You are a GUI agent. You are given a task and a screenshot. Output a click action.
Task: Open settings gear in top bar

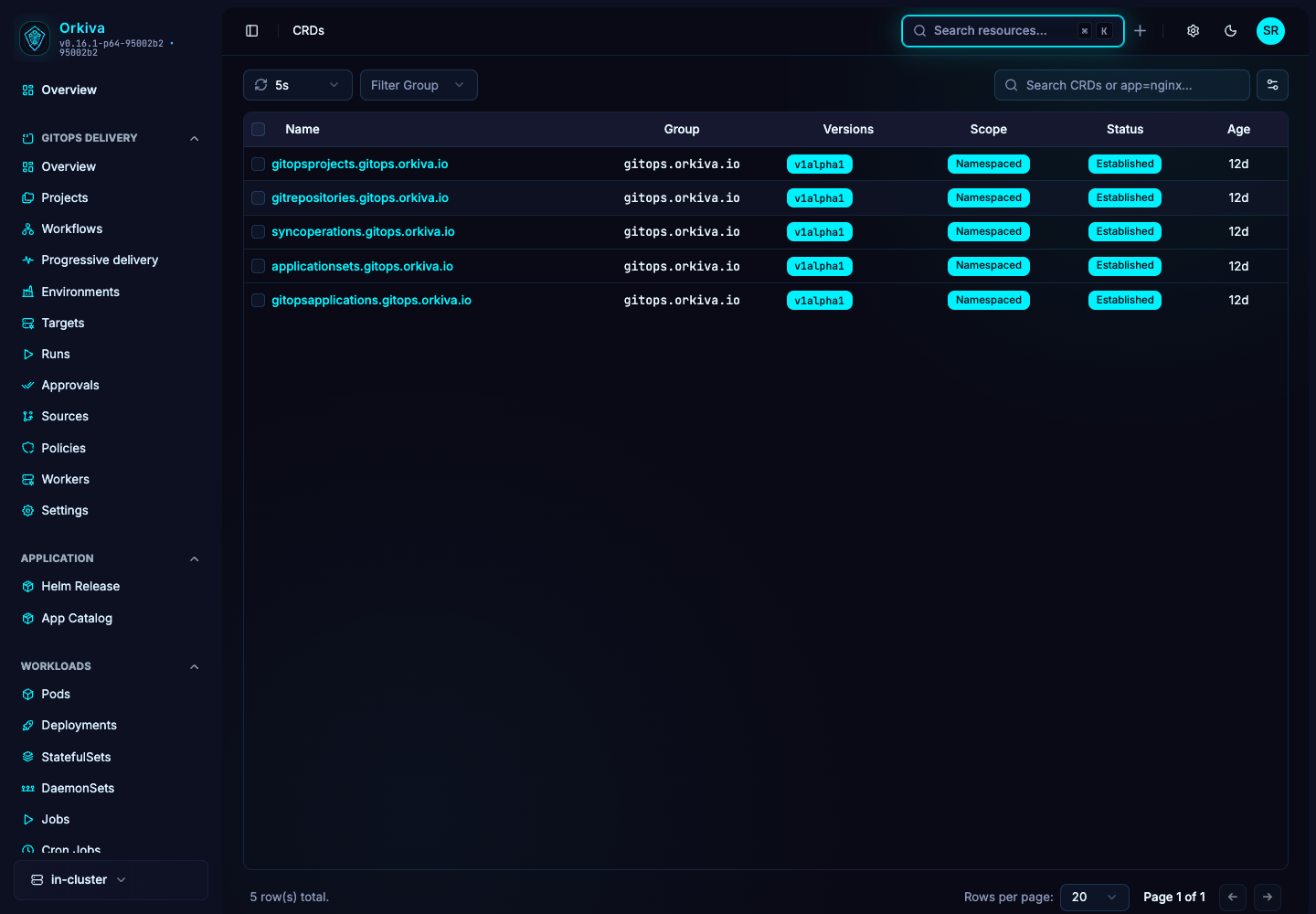coord(1193,30)
